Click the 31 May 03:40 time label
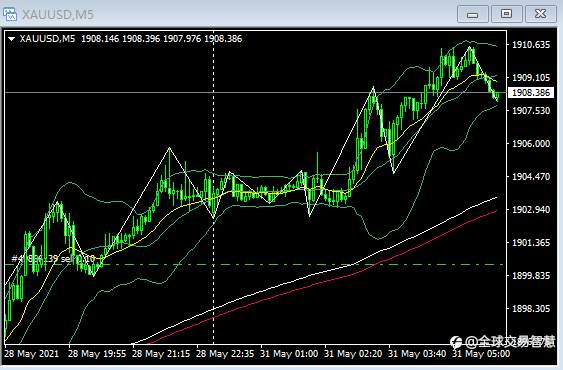 tap(417, 354)
